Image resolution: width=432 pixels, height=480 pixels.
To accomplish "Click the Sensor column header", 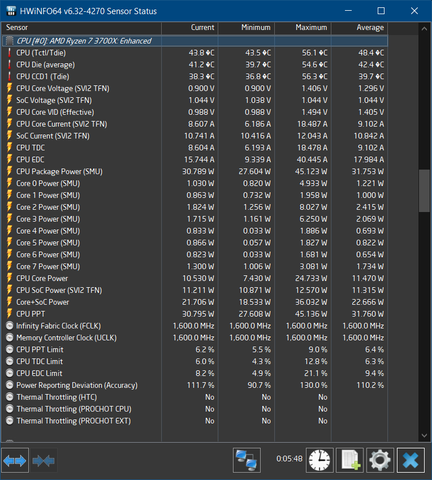I will coord(82,28).
